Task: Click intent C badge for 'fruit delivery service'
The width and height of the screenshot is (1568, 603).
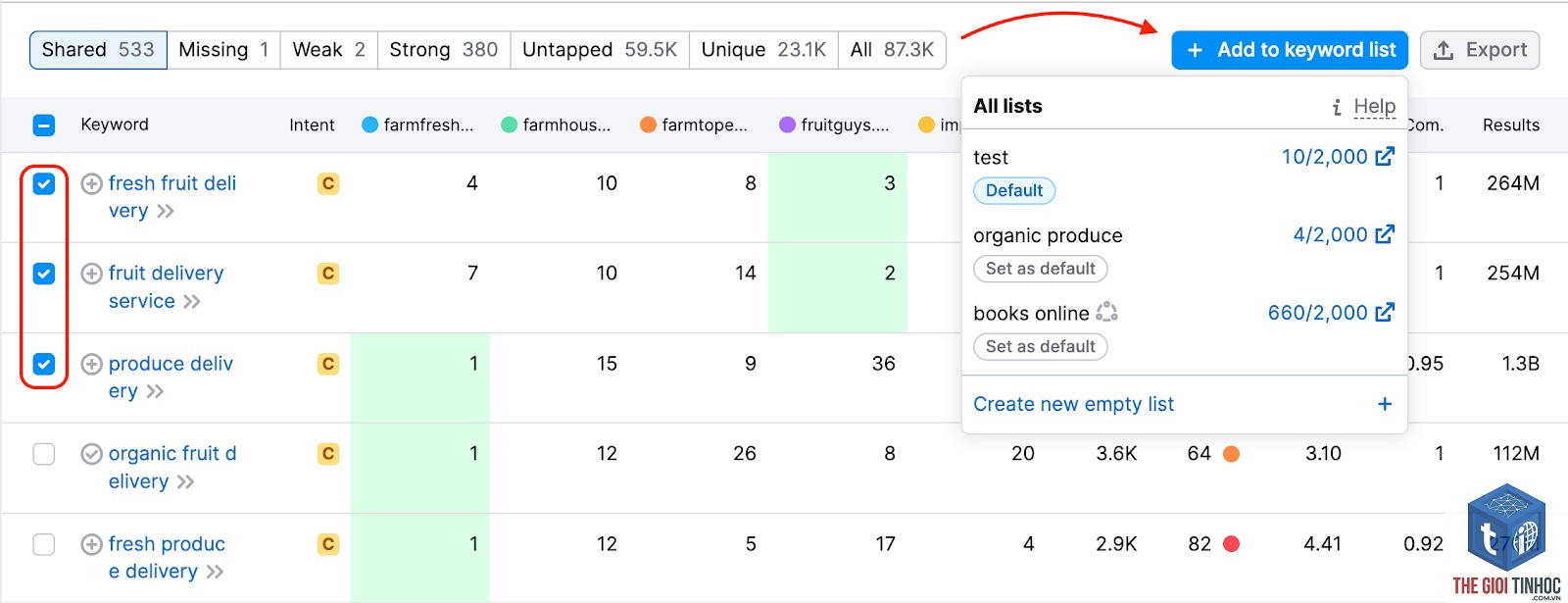Action: [328, 274]
